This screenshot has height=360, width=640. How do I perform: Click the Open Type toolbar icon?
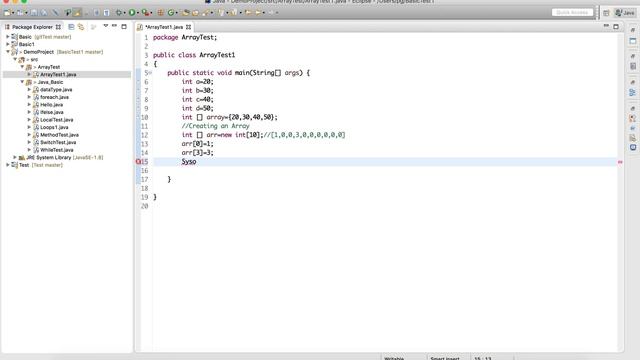pos(186,13)
